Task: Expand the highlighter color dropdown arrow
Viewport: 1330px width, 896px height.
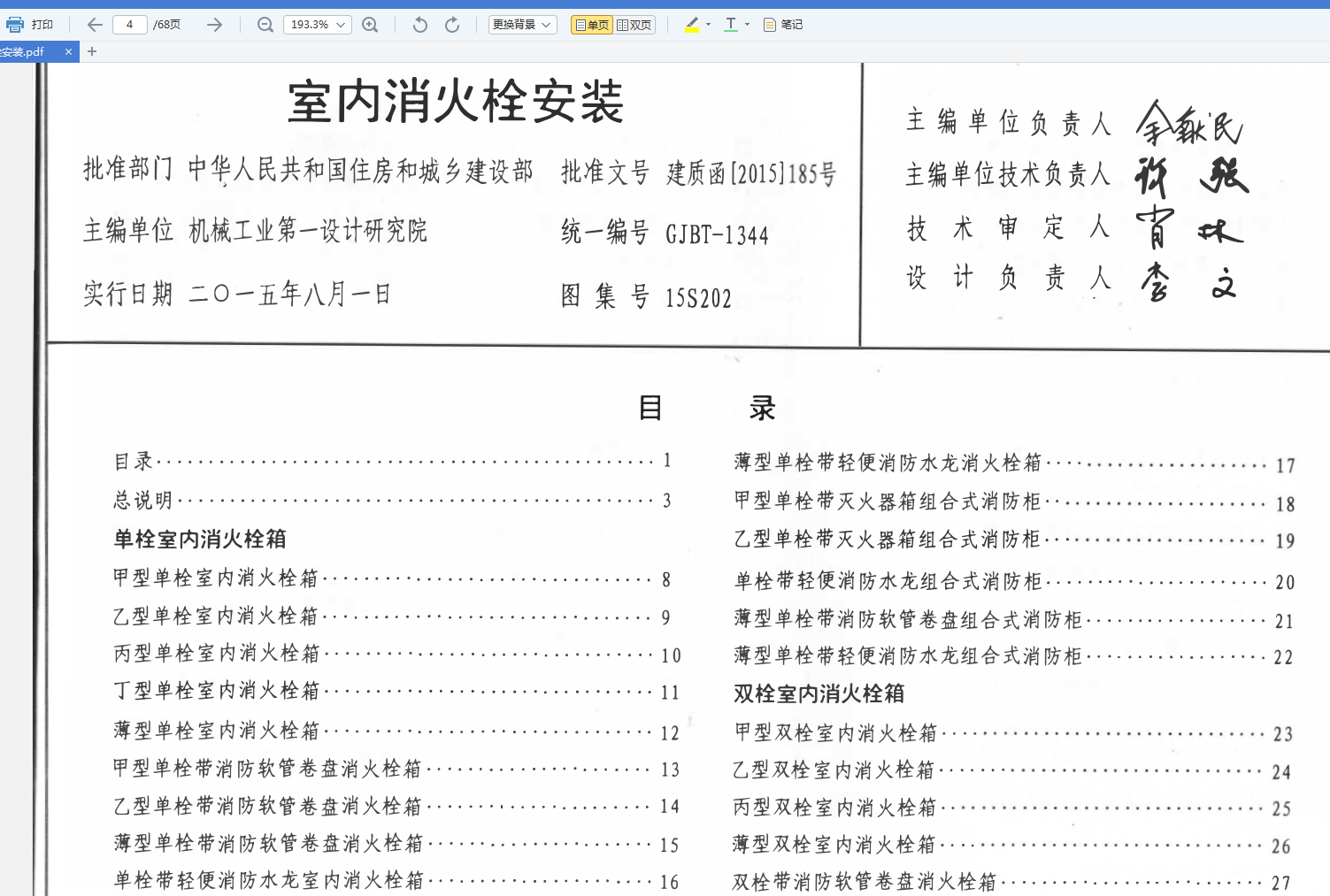Action: point(708,25)
